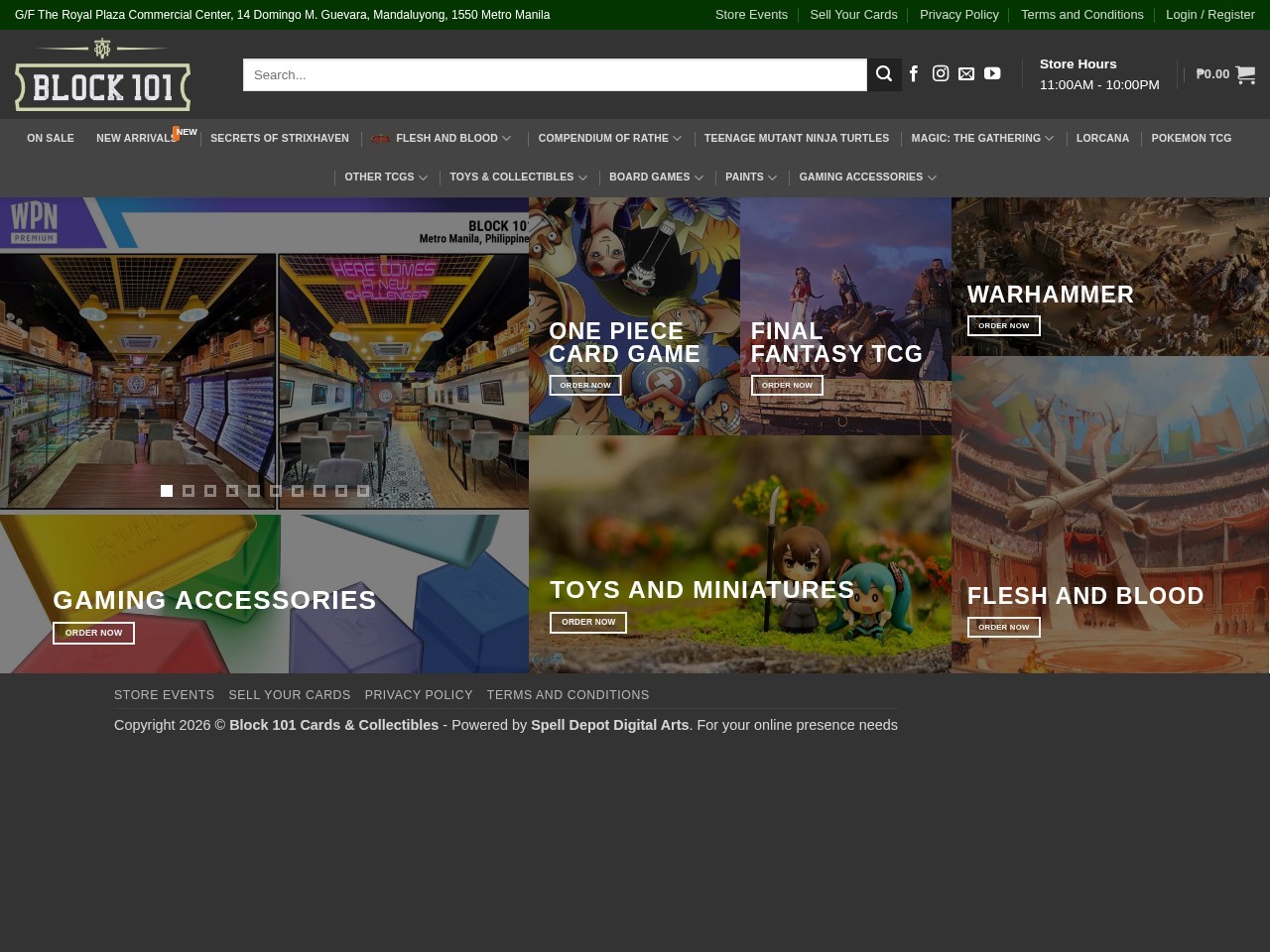The width and height of the screenshot is (1270, 952).
Task: Expand the Other TCGs dropdown menu
Action: point(423,178)
